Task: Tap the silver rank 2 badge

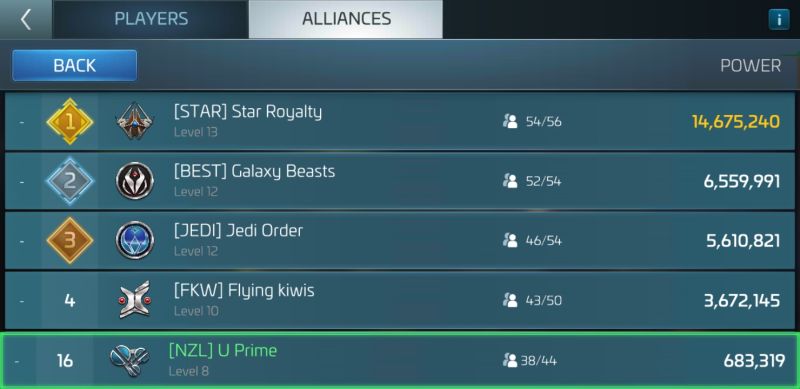Action: point(70,181)
